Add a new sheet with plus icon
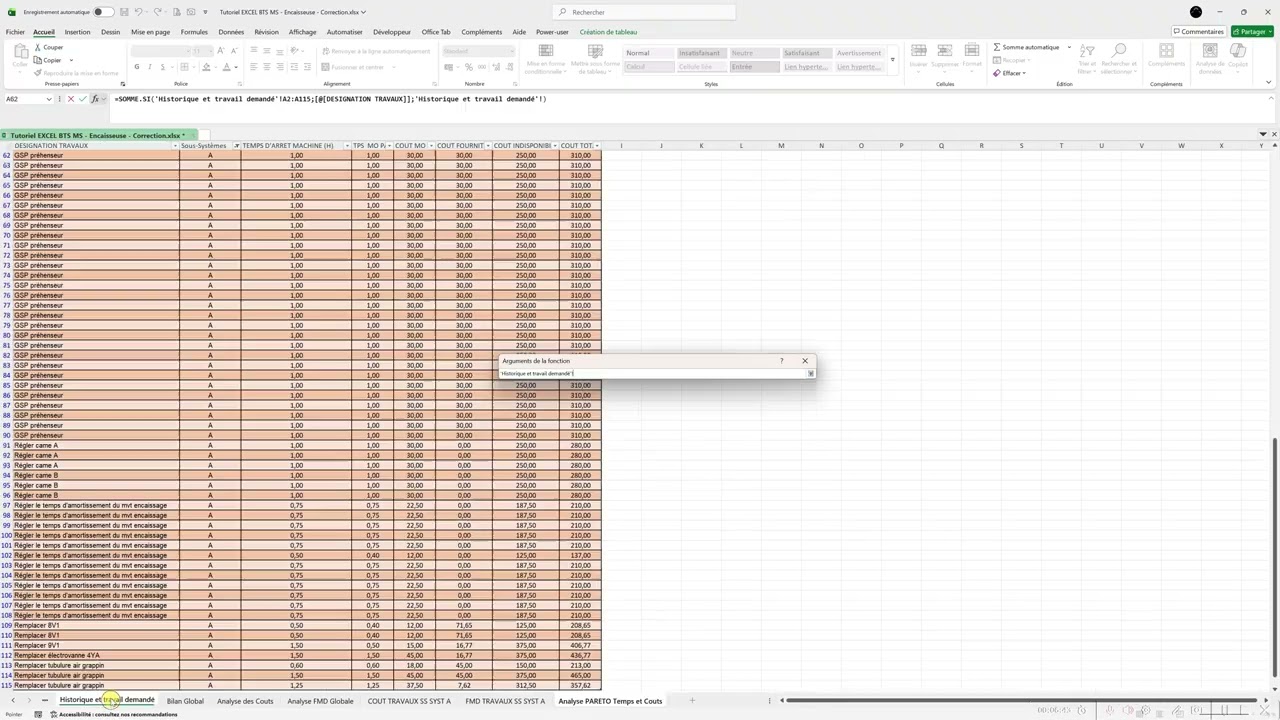The width and height of the screenshot is (1280, 720). (691, 700)
